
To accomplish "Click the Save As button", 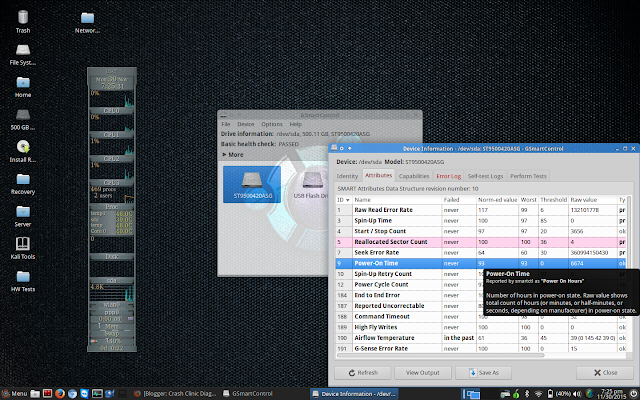I will click(x=484, y=373).
